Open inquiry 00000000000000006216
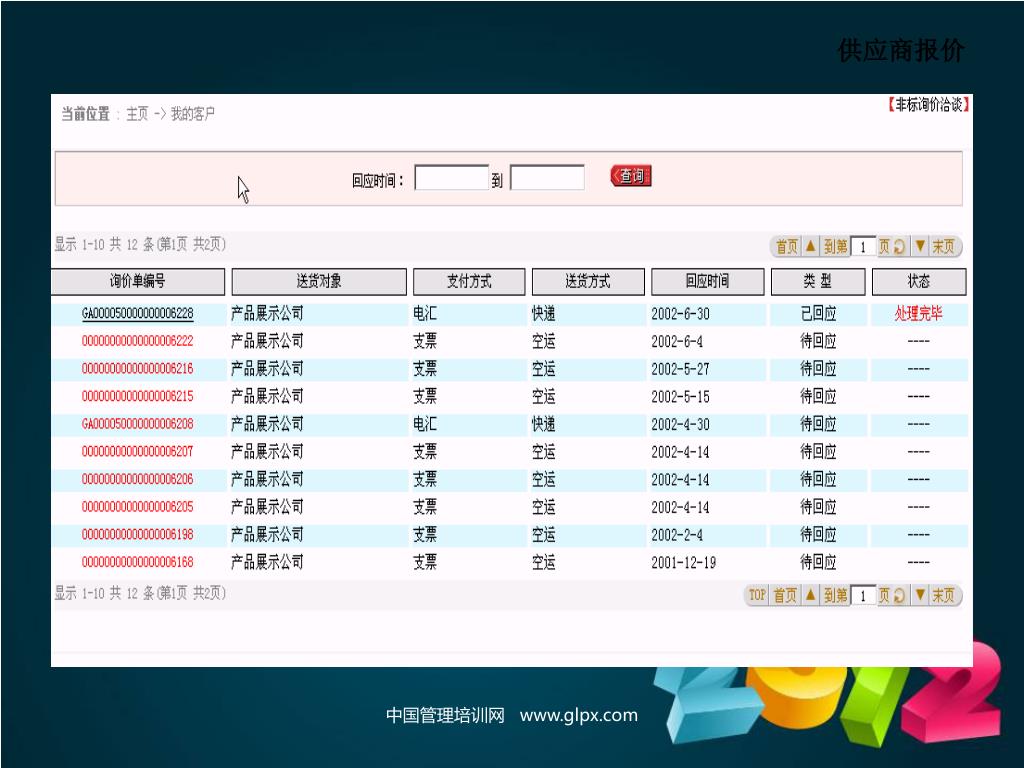The width and height of the screenshot is (1024, 768). 138,368
